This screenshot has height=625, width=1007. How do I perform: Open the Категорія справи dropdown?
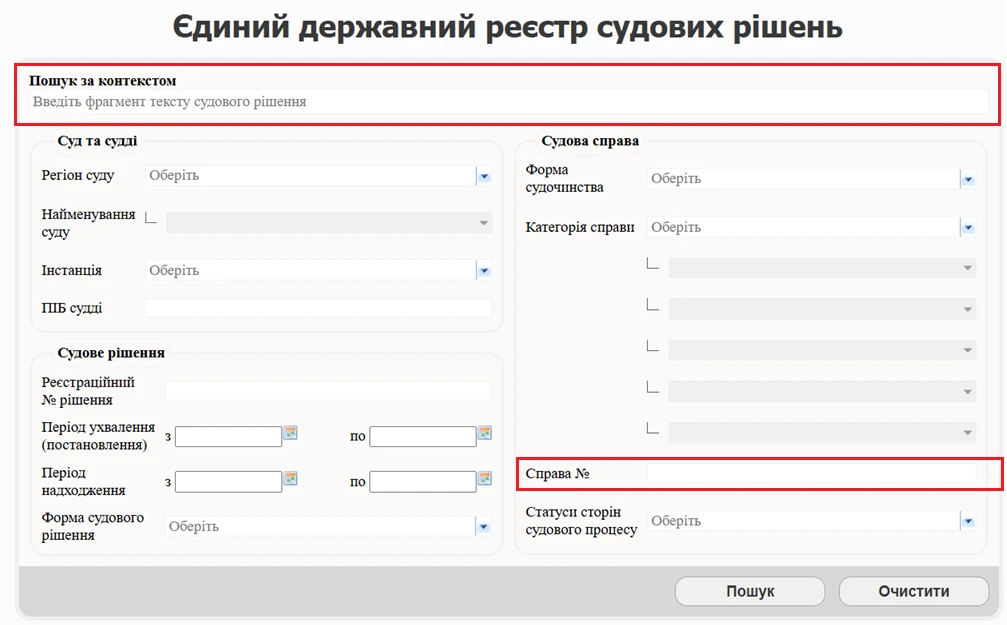tap(967, 228)
